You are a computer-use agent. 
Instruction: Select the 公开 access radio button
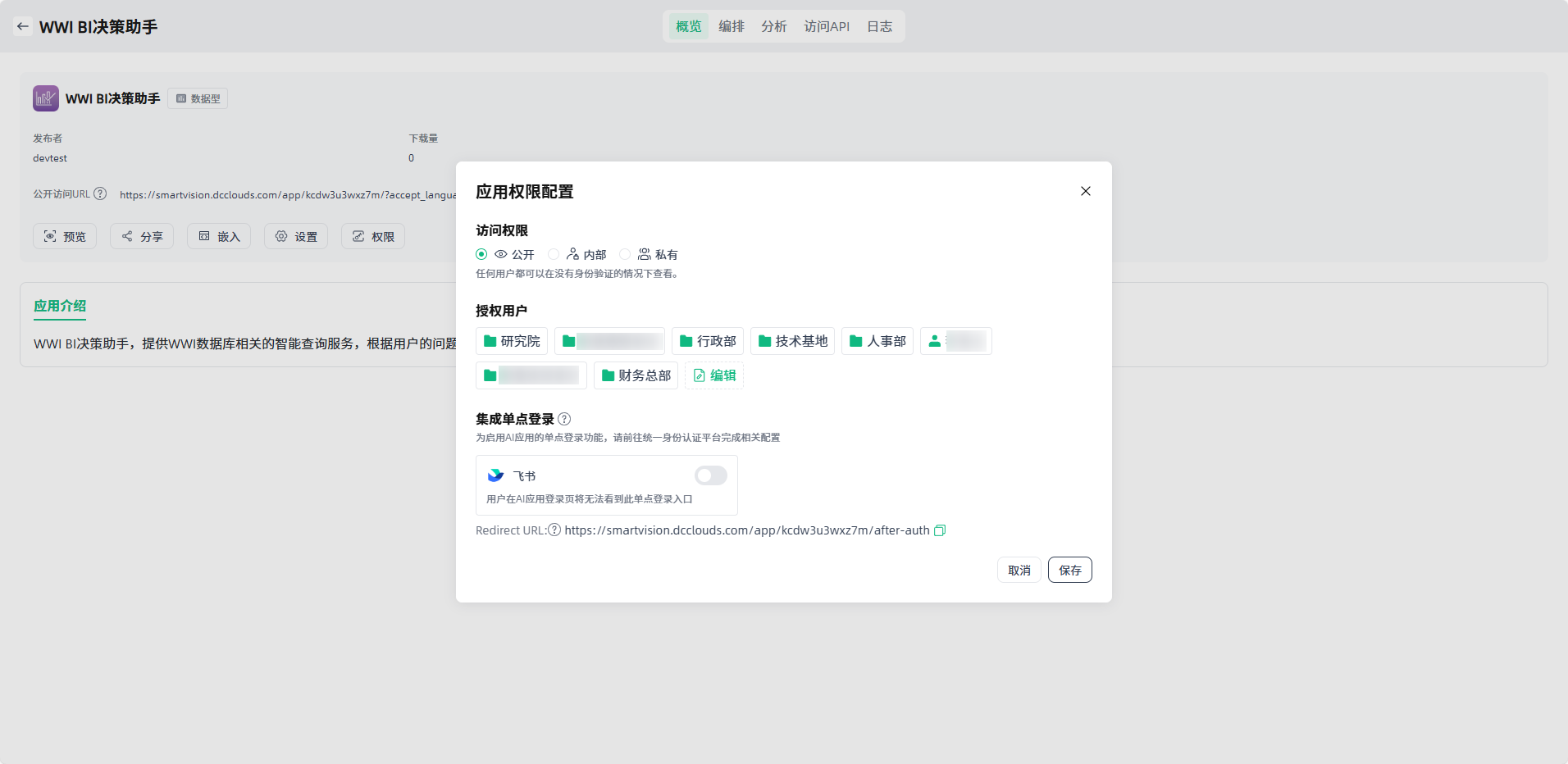point(481,254)
